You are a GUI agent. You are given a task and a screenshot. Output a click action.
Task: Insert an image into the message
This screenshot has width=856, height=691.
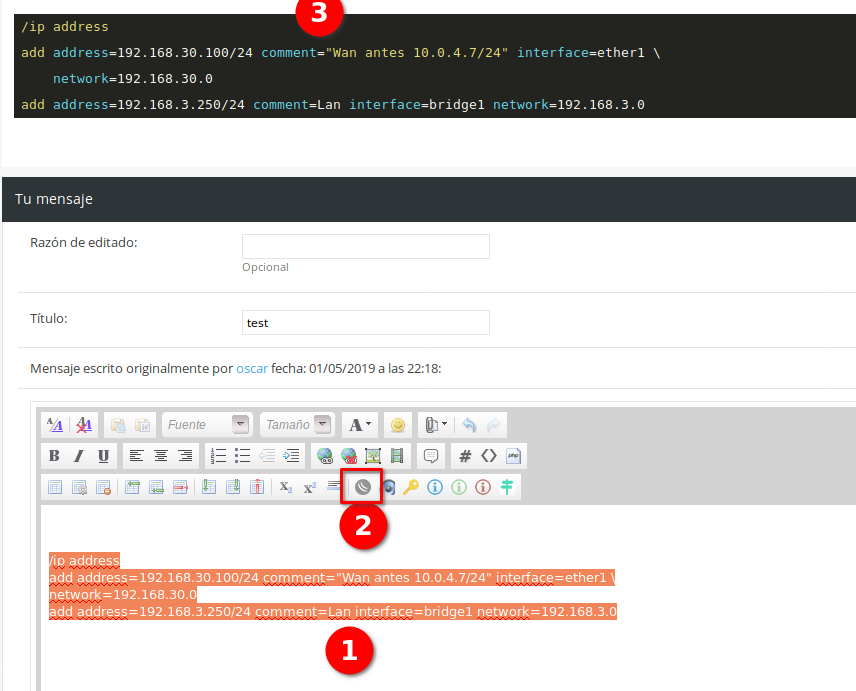click(x=373, y=456)
